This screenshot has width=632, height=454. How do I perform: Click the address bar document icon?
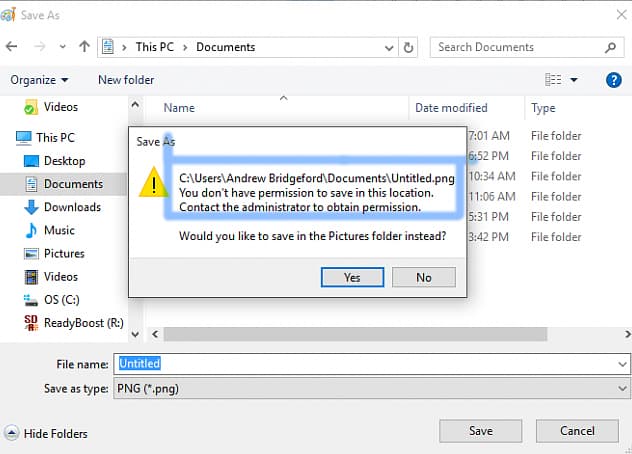pyautogui.click(x=108, y=47)
